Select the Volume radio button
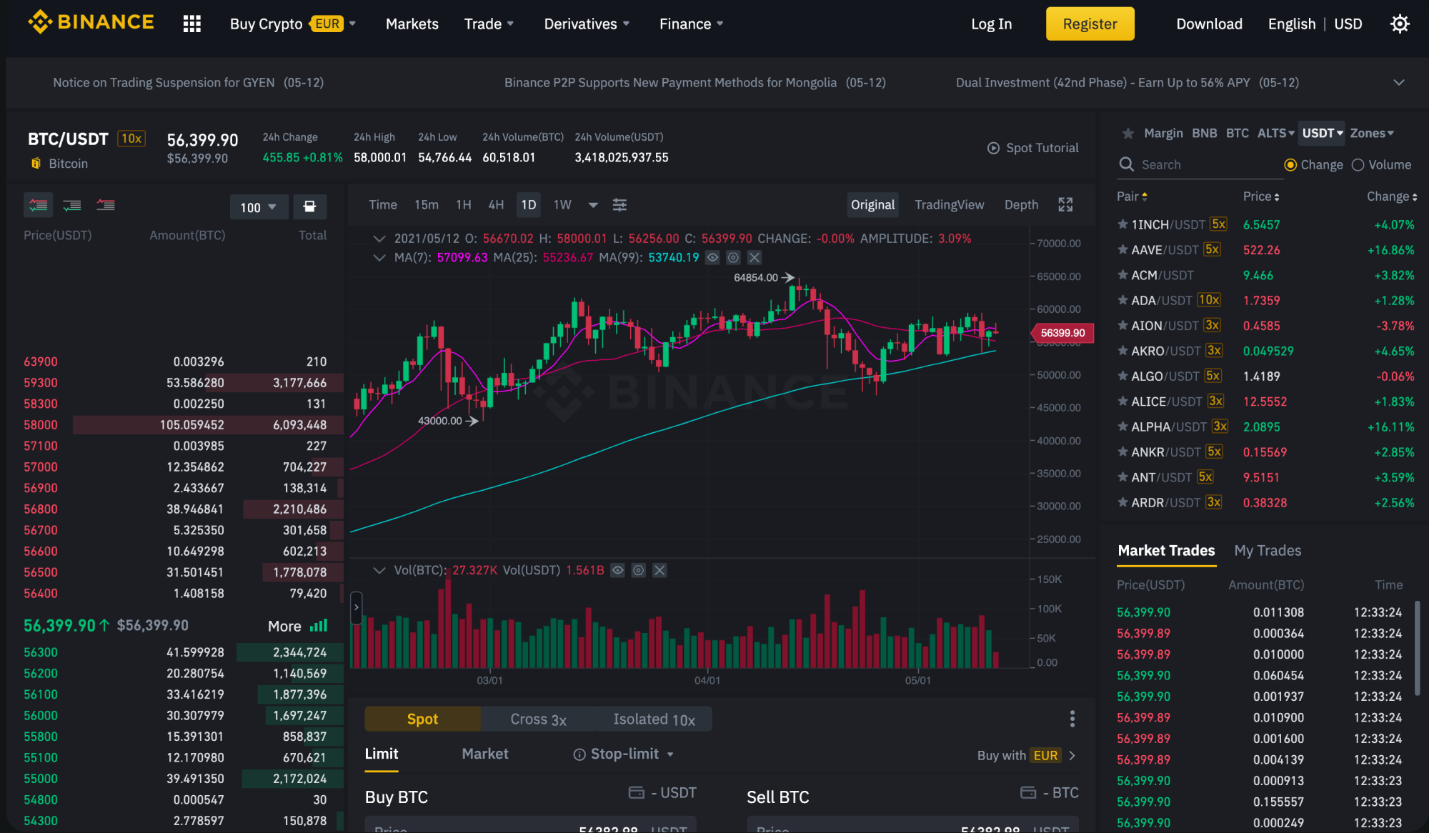 click(1357, 165)
